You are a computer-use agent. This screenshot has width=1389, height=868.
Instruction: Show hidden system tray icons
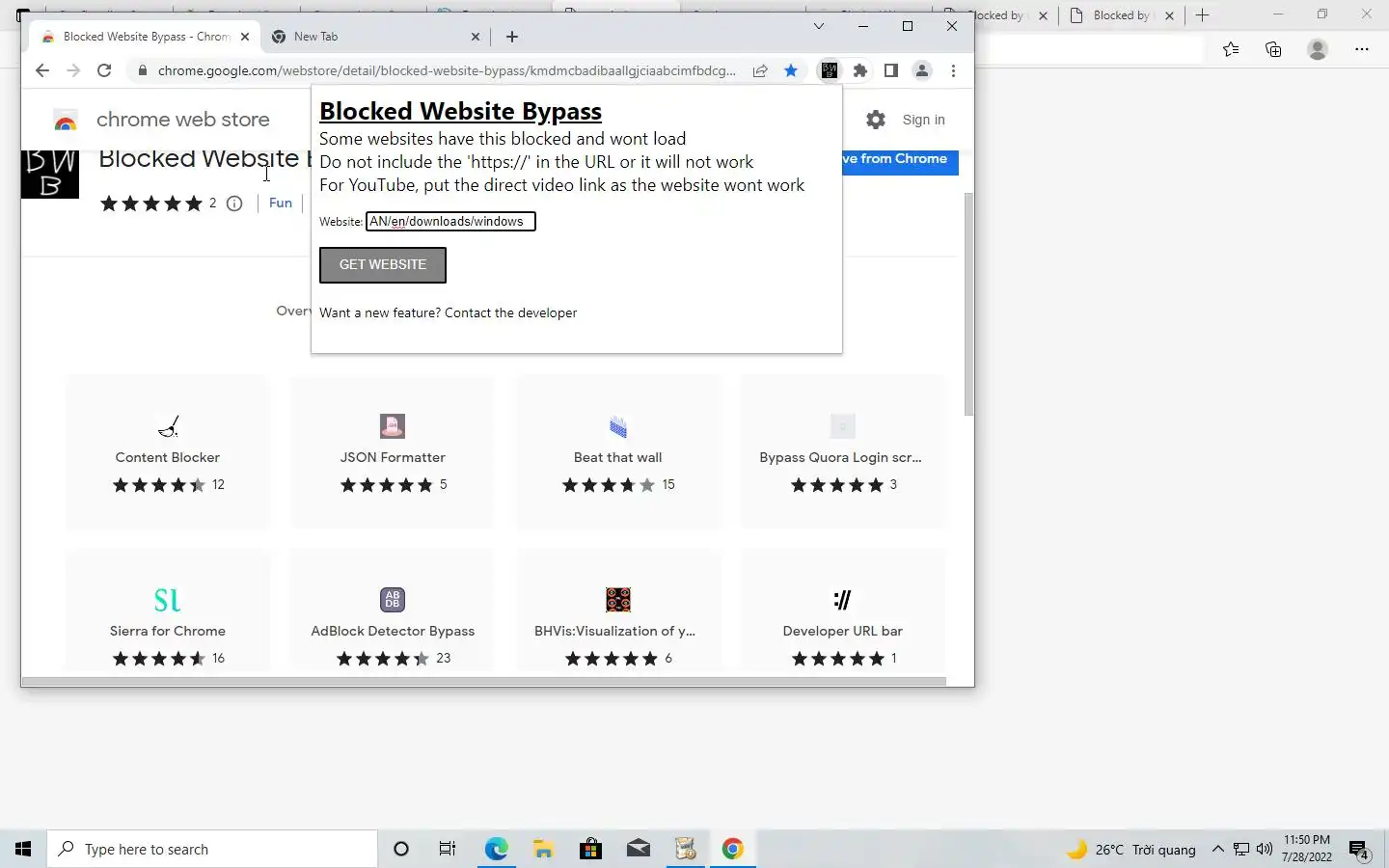(x=1217, y=849)
